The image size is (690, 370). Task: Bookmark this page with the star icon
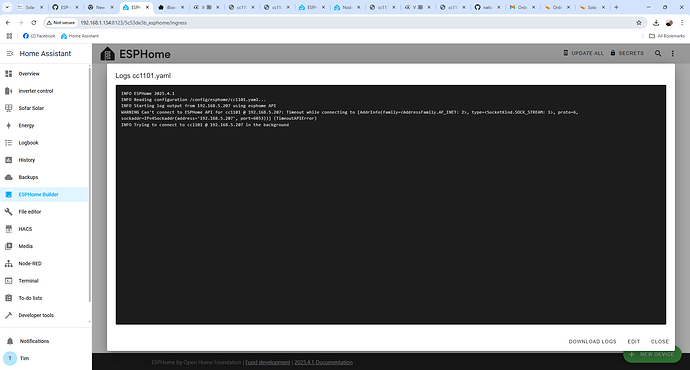click(639, 22)
